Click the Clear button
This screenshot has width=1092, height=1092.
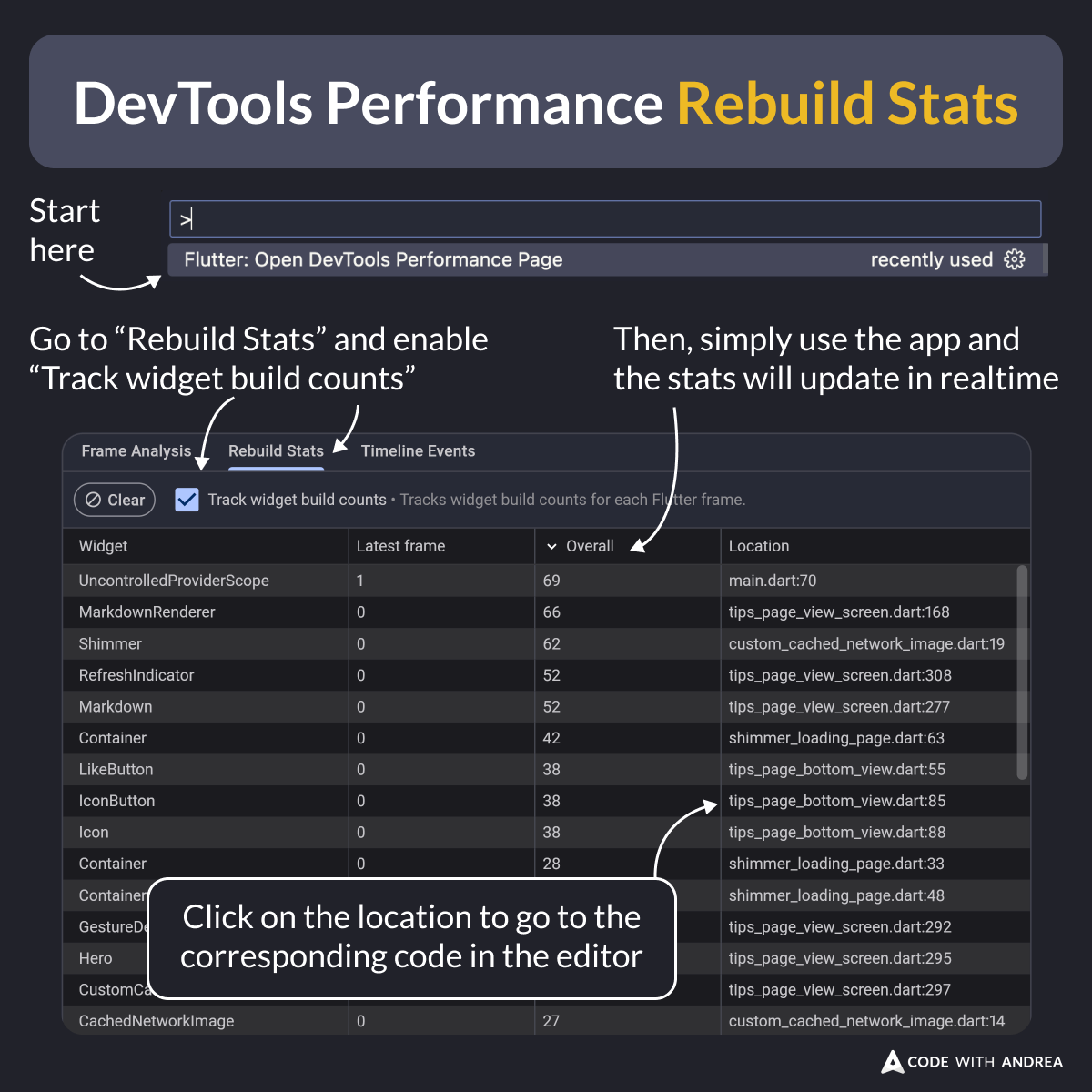coord(114,500)
